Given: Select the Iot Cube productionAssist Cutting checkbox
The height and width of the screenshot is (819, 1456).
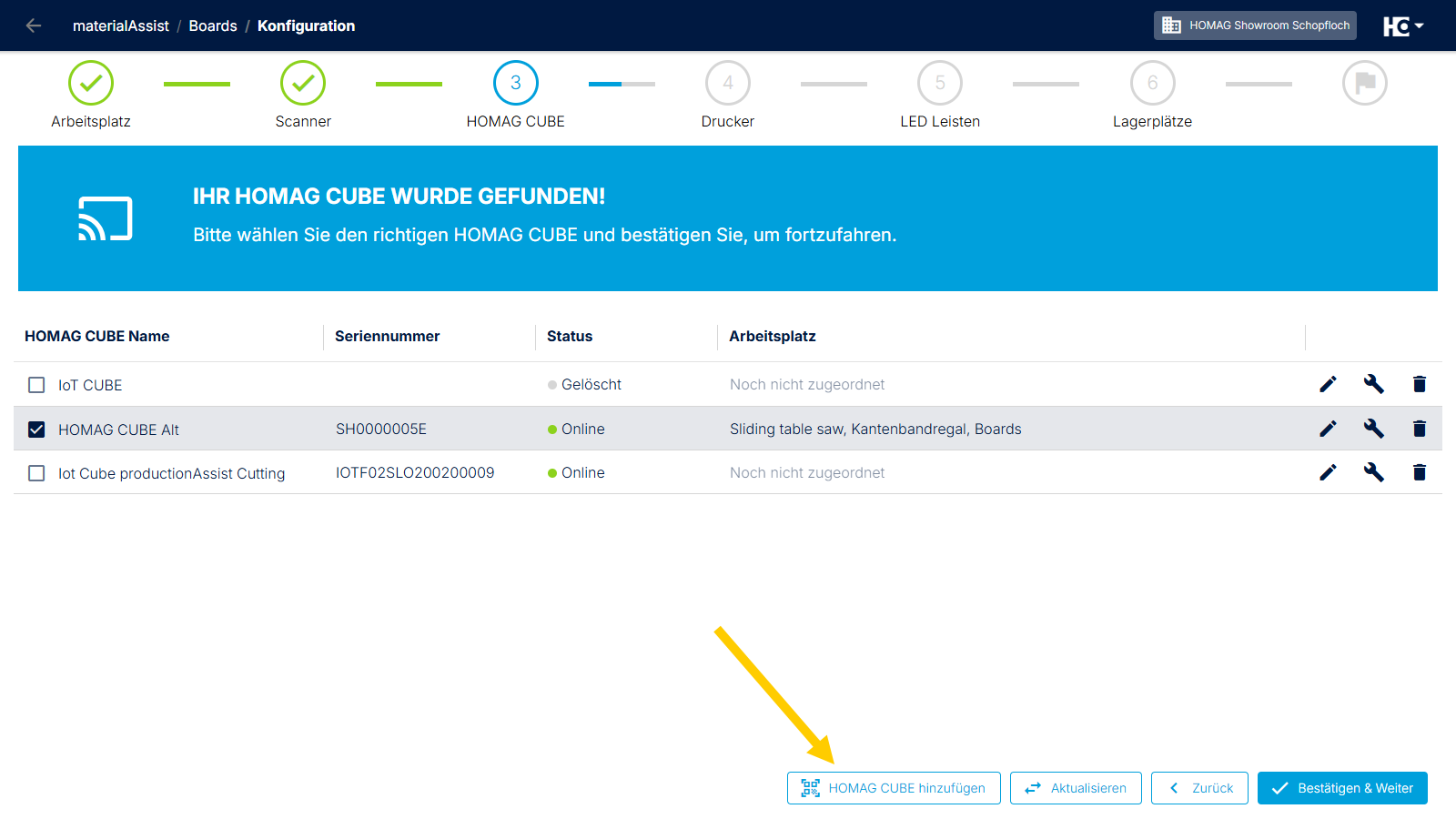Looking at the screenshot, I should pyautogui.click(x=36, y=473).
